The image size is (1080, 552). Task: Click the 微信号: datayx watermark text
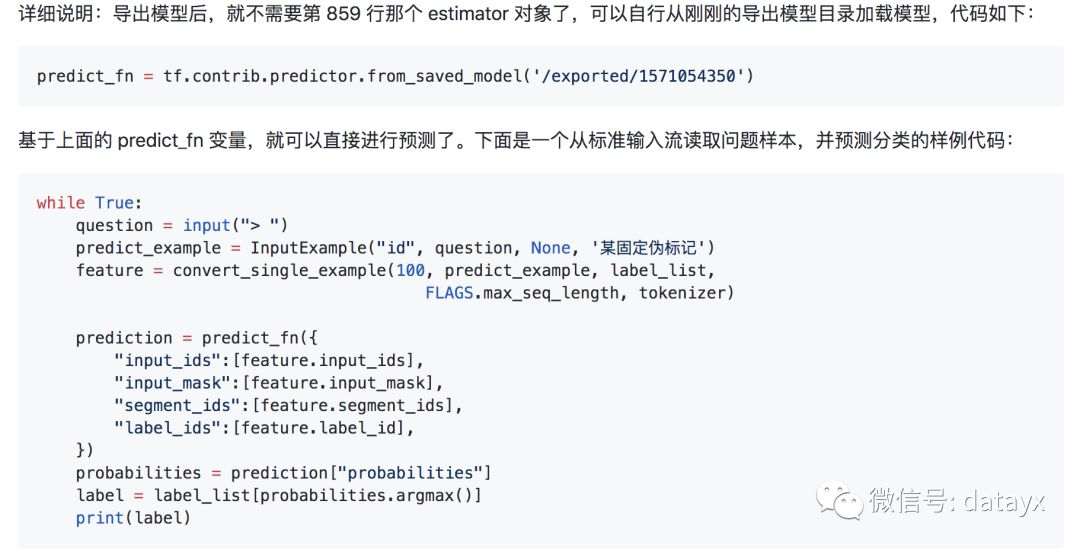coord(957,500)
